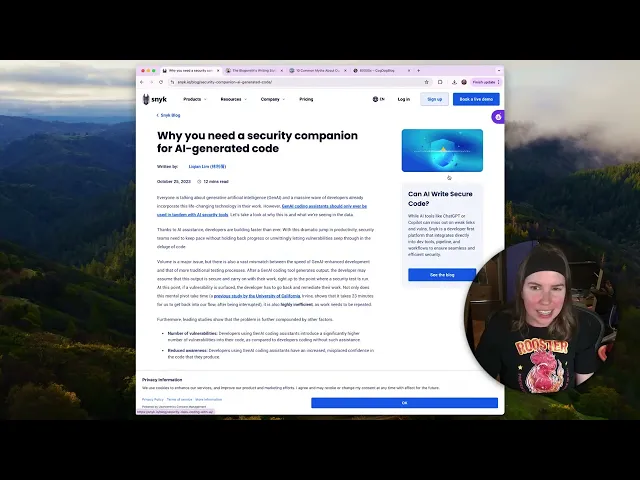Click the article title heading
This screenshot has height=480, width=640.
coord(257,142)
